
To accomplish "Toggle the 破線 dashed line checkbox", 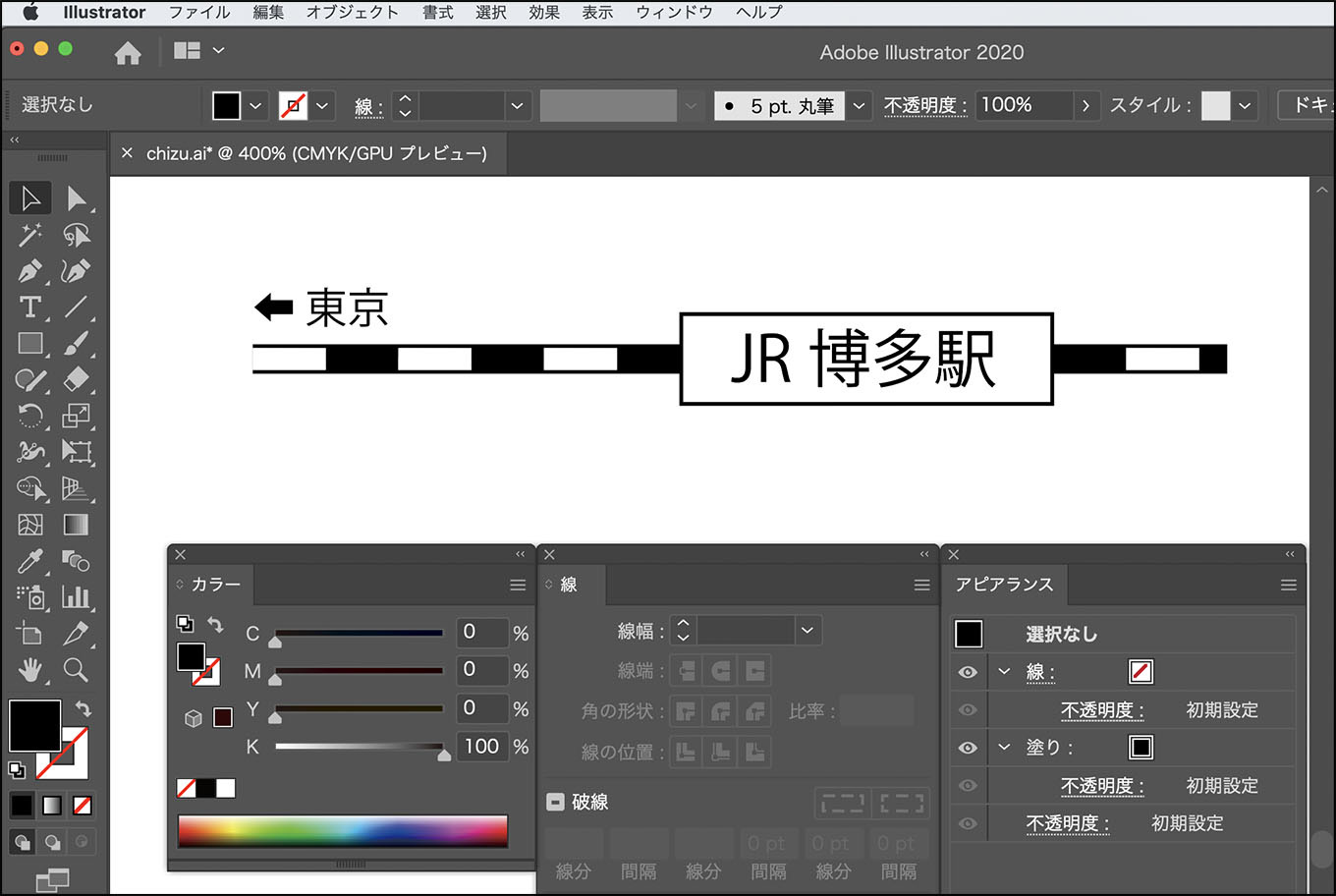I will [x=555, y=802].
